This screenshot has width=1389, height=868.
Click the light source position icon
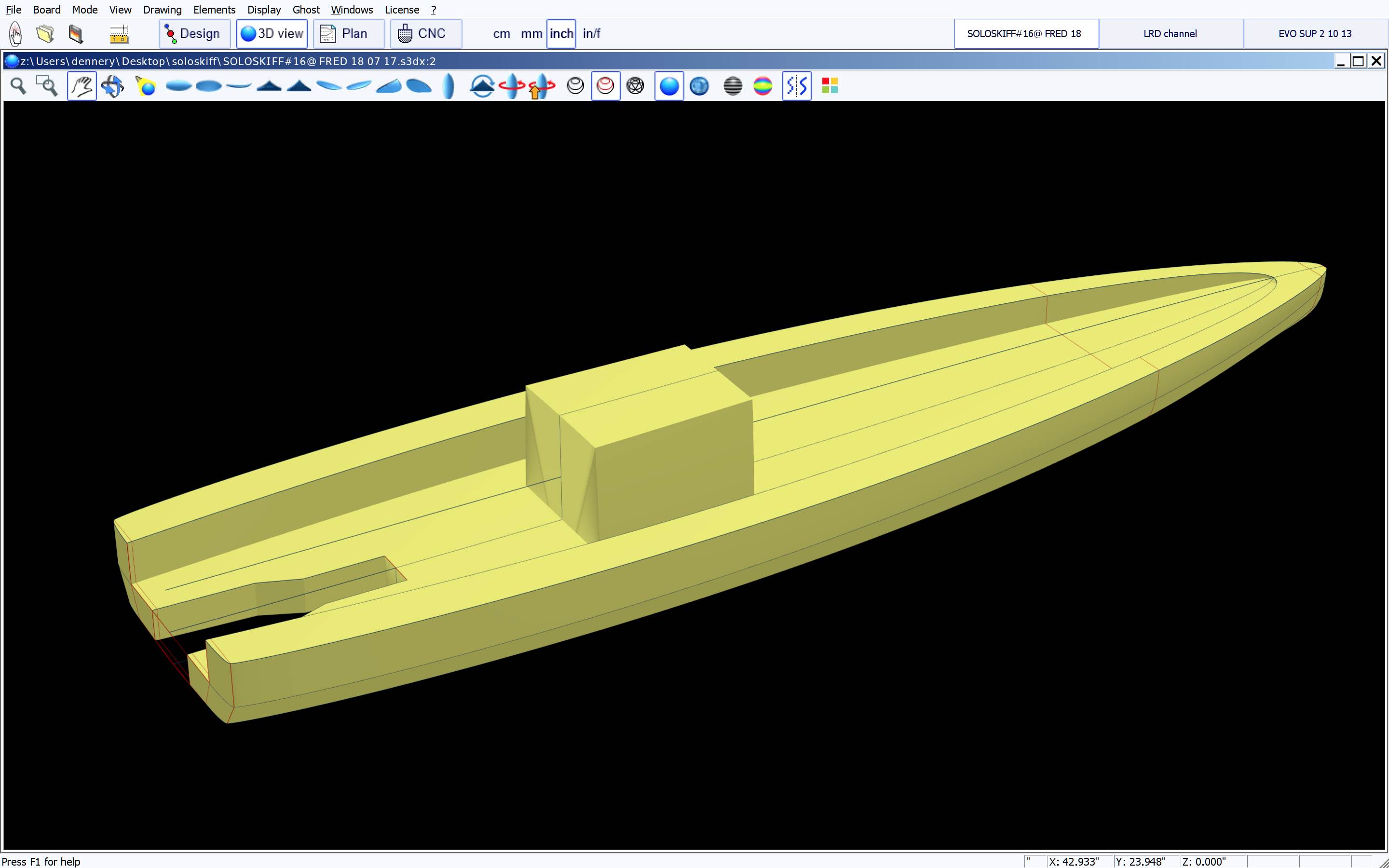point(146,86)
